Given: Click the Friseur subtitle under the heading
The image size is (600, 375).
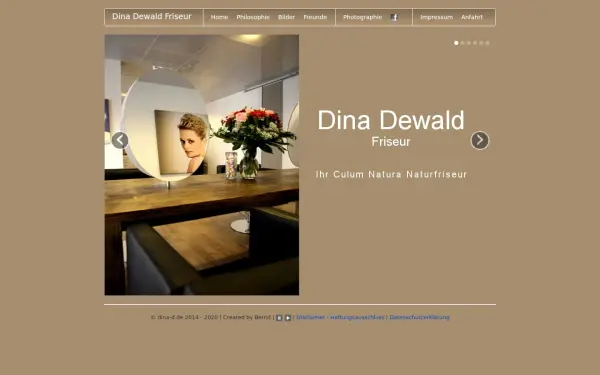Looking at the screenshot, I should tap(391, 142).
